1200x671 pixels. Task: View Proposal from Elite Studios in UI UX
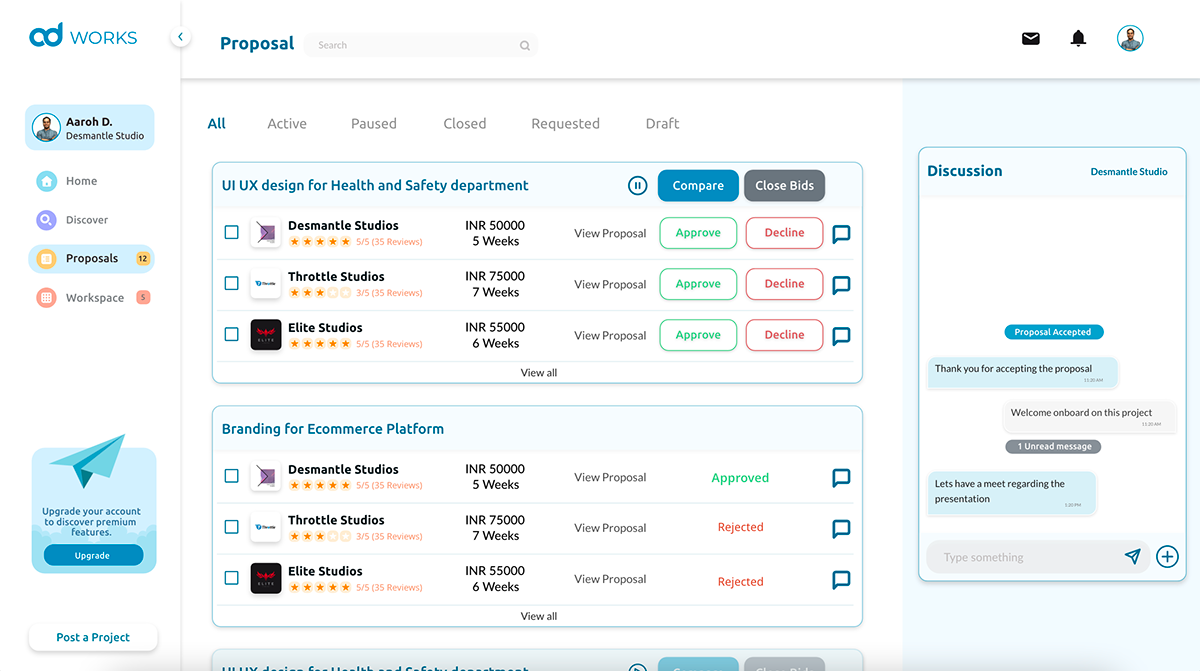point(610,336)
